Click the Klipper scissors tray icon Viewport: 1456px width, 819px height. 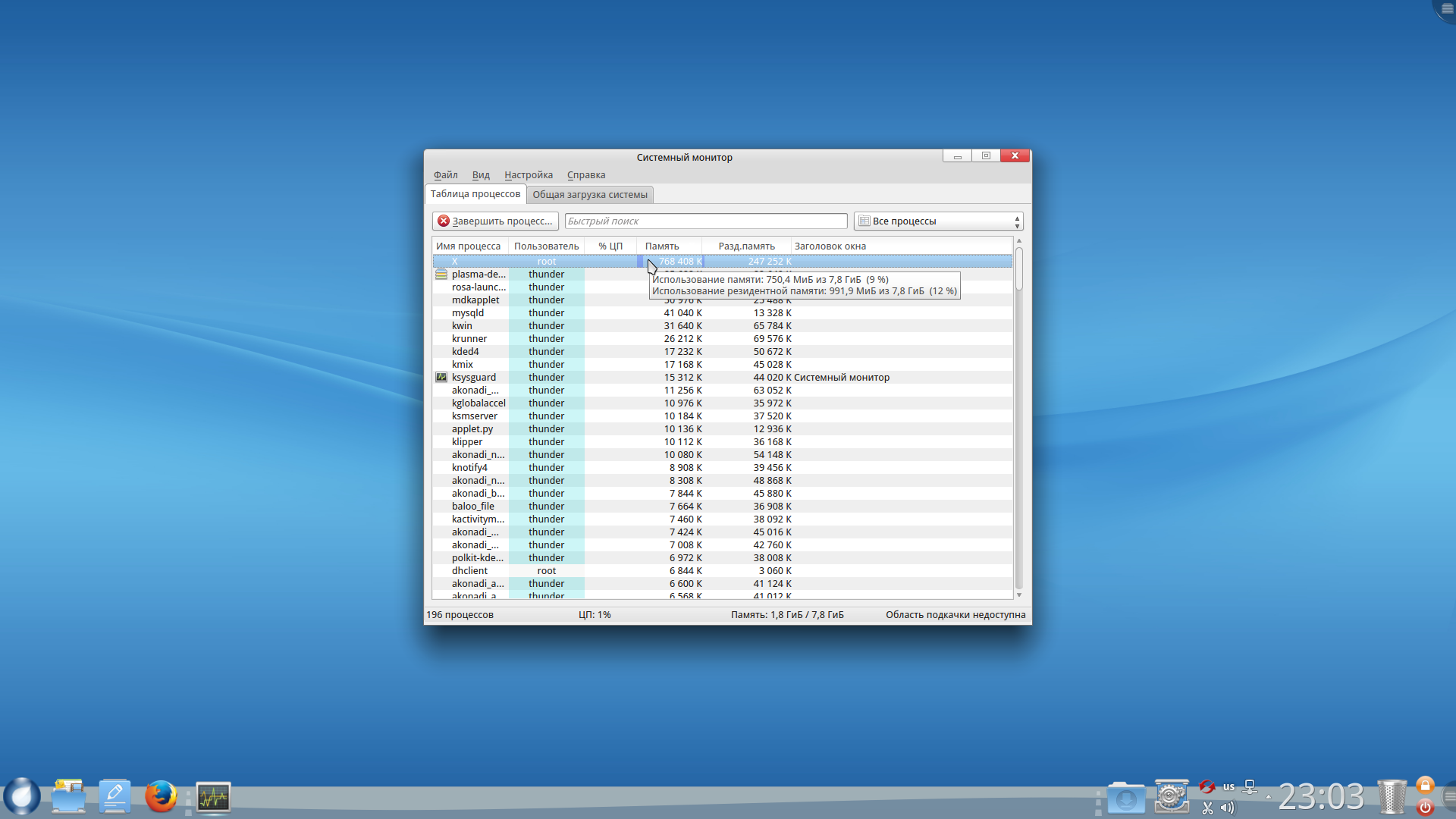(1207, 808)
